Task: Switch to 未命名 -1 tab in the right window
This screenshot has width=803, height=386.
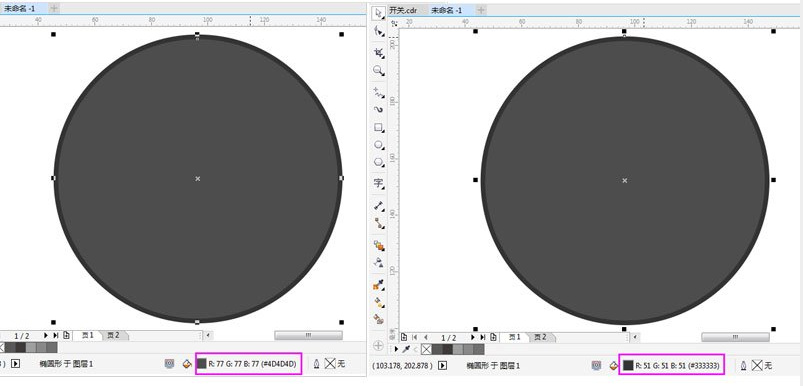Action: coord(446,10)
